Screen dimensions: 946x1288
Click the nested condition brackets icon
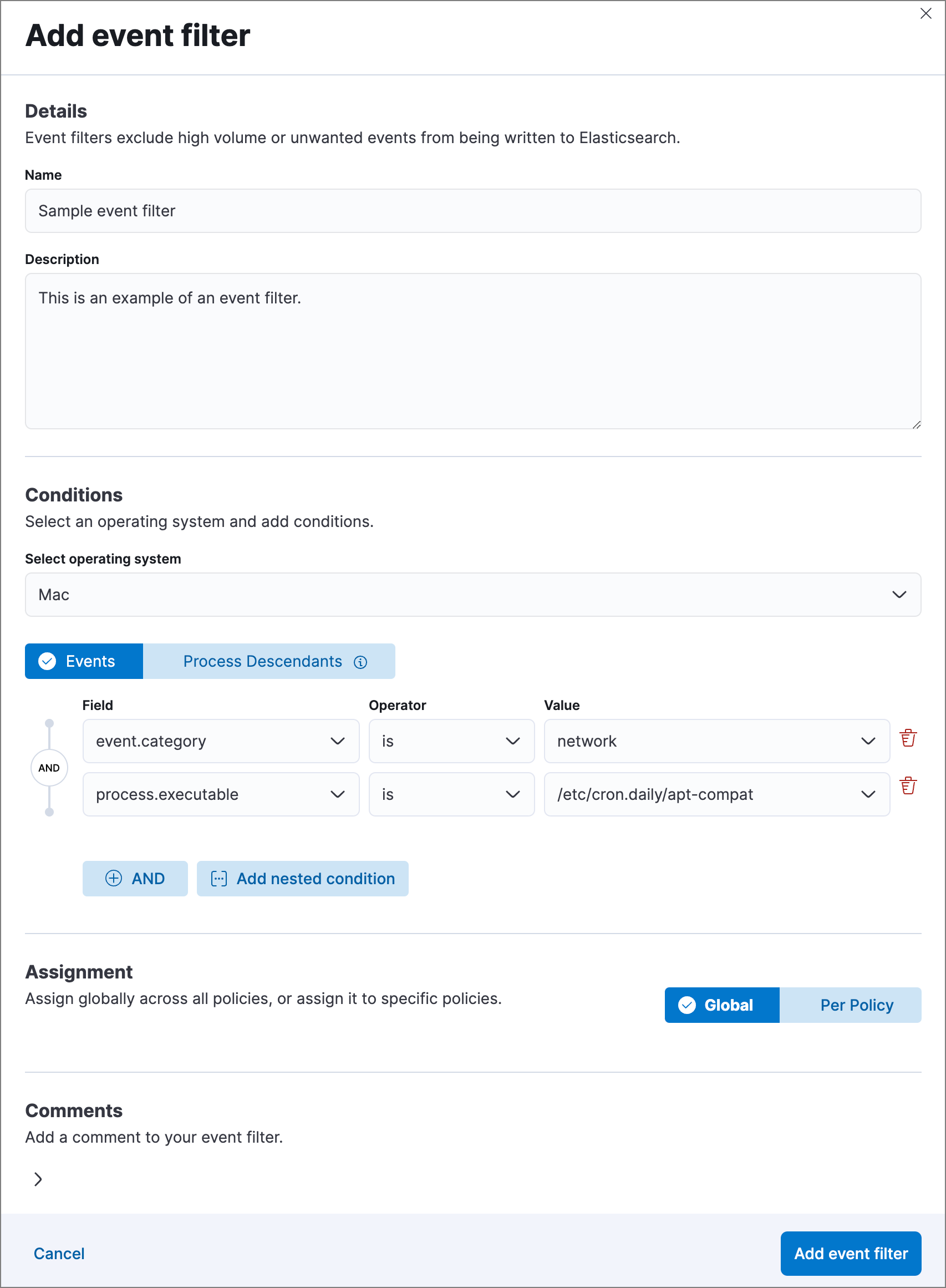220,879
